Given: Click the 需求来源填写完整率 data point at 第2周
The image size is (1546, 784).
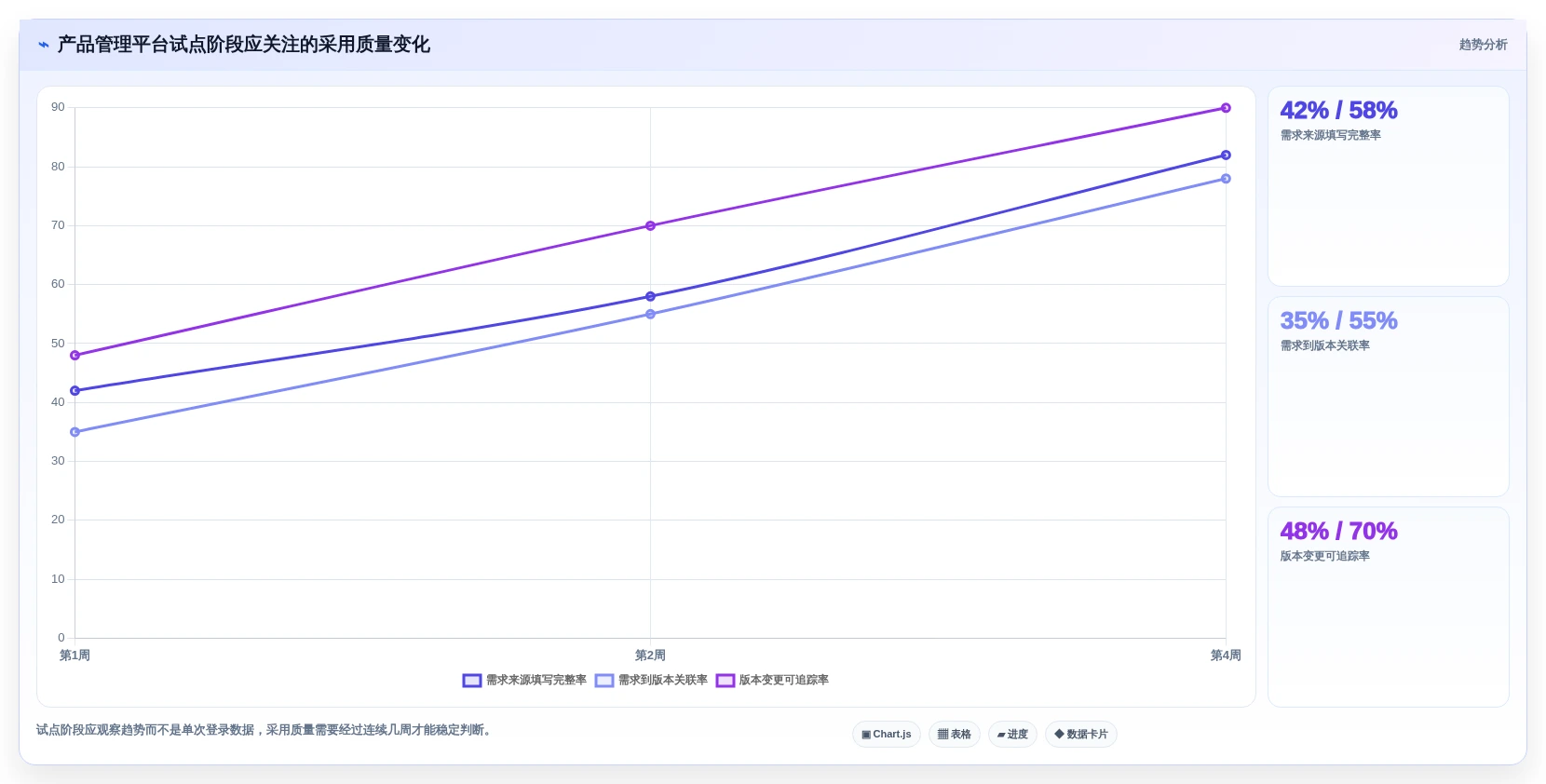Looking at the screenshot, I should click(650, 296).
